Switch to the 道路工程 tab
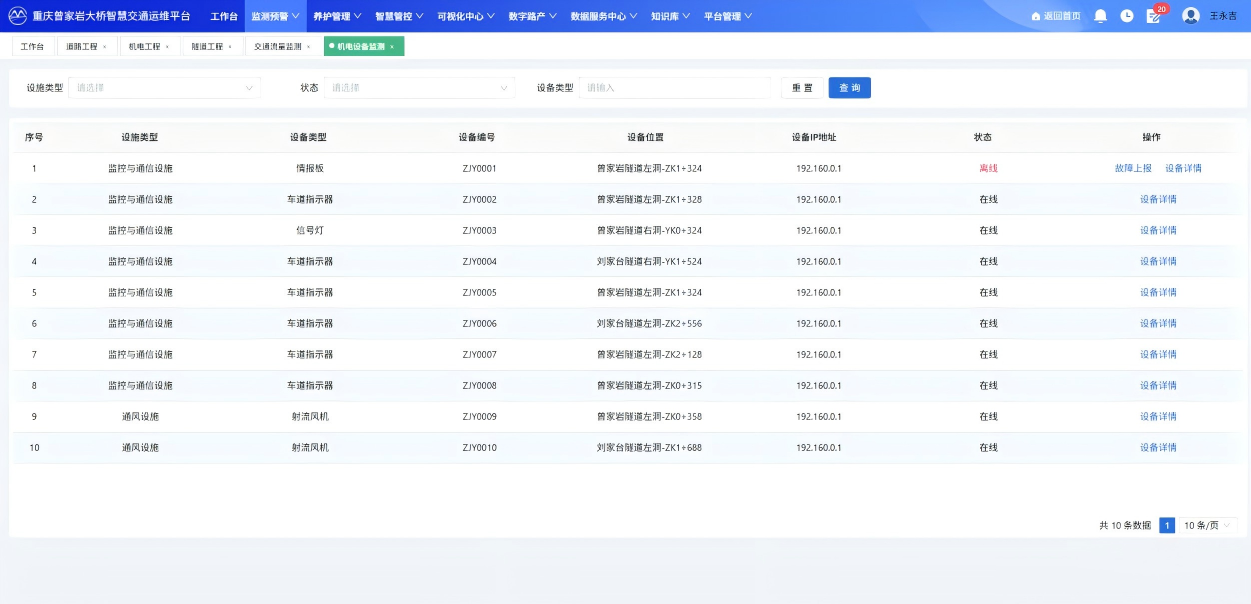Screen dimensions: 1251x604 pyautogui.click(x=82, y=47)
